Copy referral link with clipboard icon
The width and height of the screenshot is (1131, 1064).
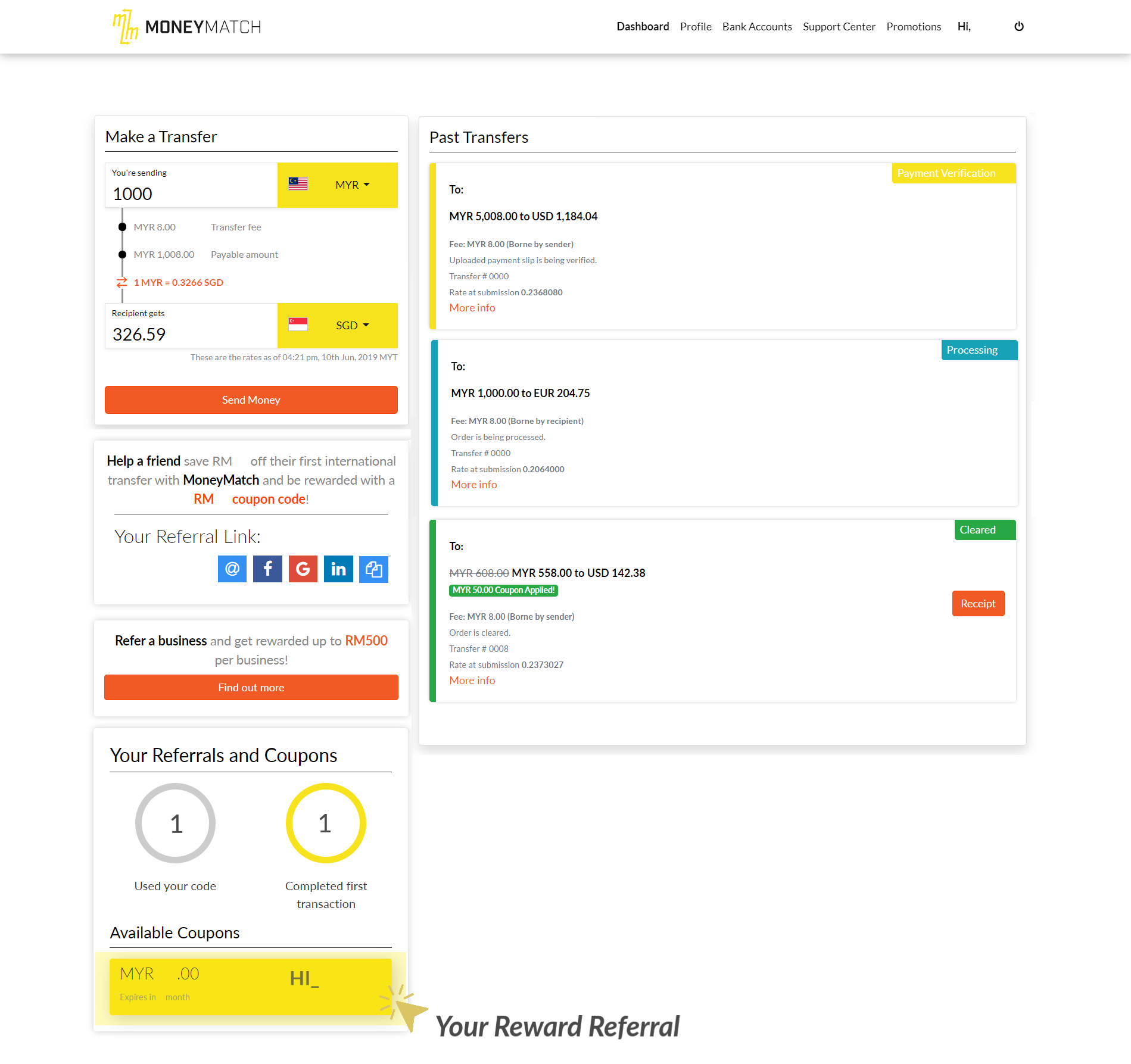[x=373, y=569]
